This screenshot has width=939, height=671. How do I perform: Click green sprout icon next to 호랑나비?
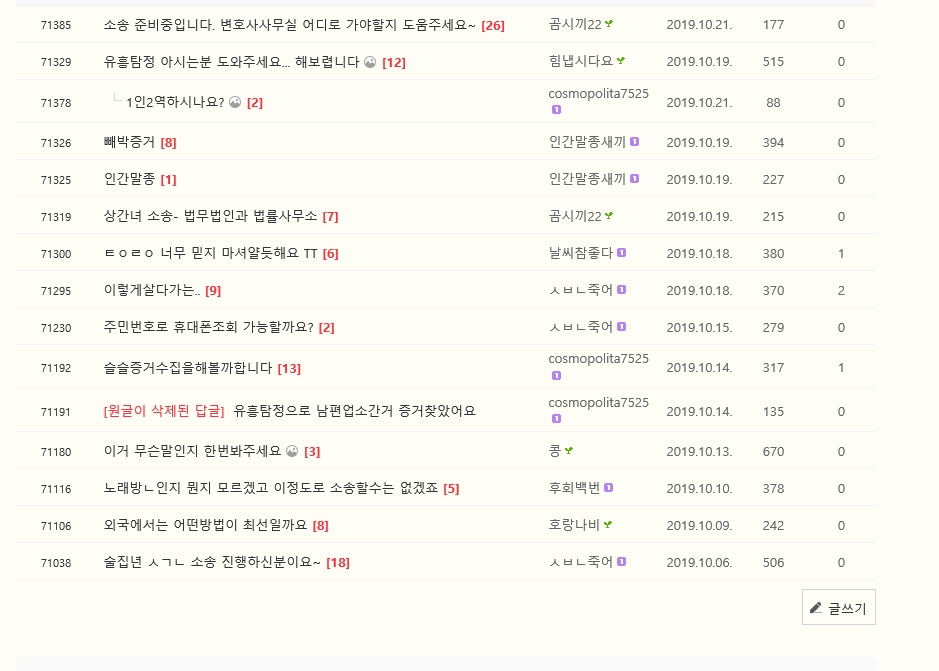click(x=608, y=525)
